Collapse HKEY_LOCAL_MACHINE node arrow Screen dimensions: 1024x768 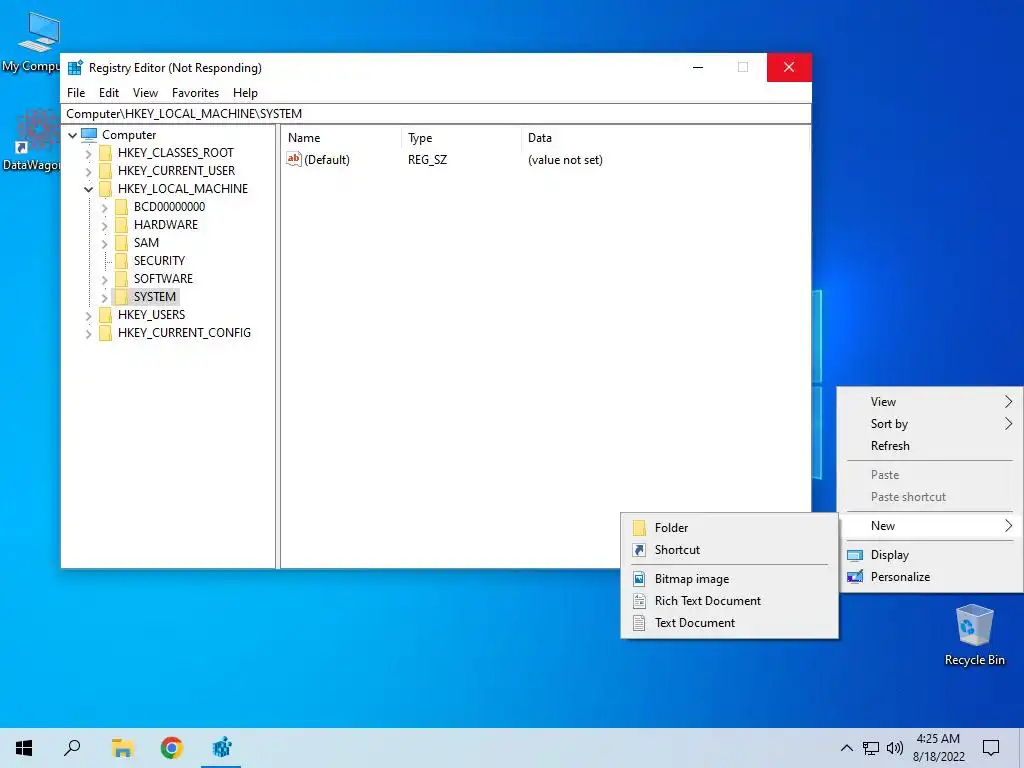pyautogui.click(x=88, y=189)
